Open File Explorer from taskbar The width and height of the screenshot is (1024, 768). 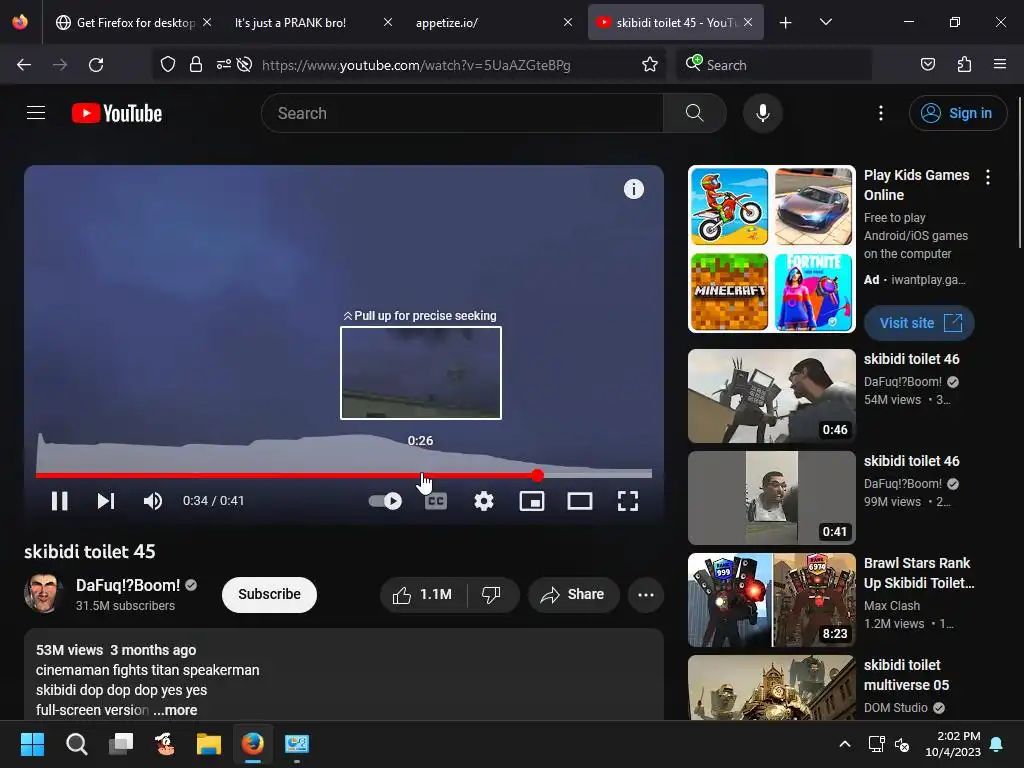click(209, 744)
